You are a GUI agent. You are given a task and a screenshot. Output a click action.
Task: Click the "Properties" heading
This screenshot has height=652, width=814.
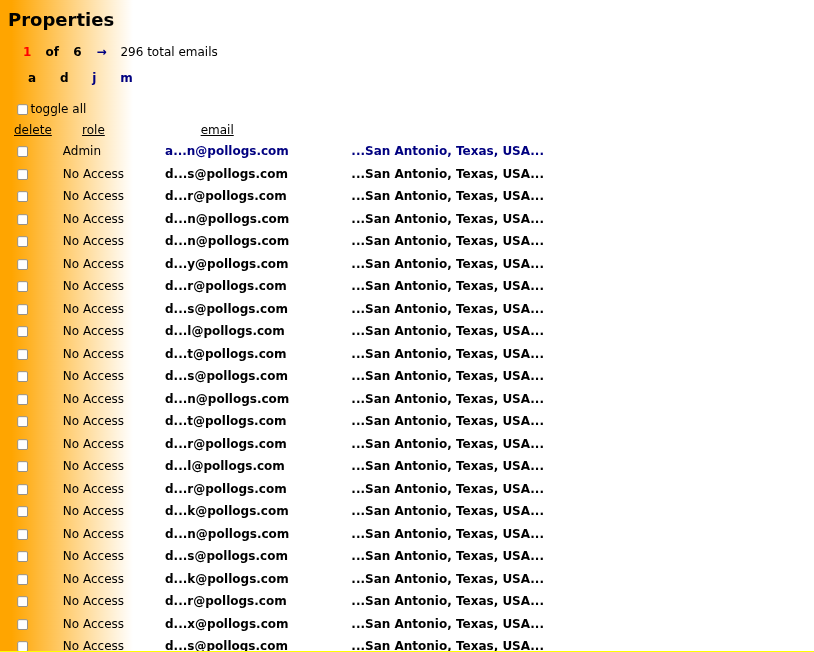(61, 19)
